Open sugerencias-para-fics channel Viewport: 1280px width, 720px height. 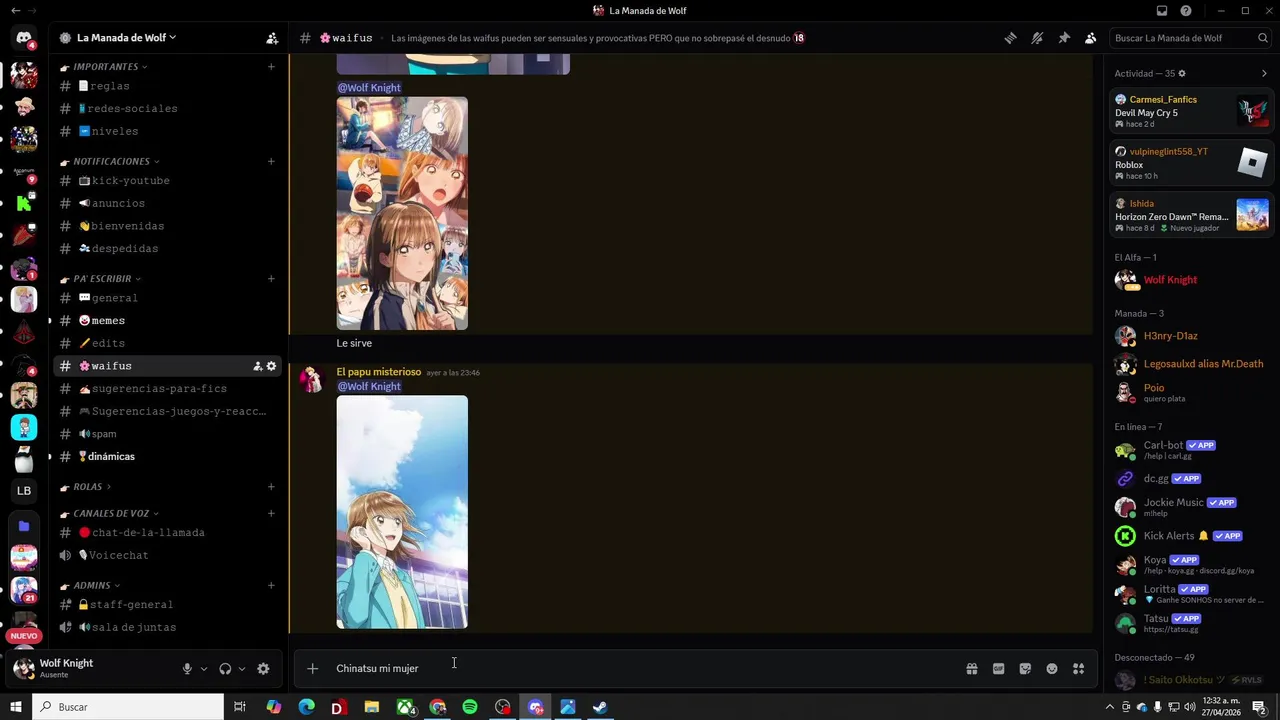pos(168,388)
